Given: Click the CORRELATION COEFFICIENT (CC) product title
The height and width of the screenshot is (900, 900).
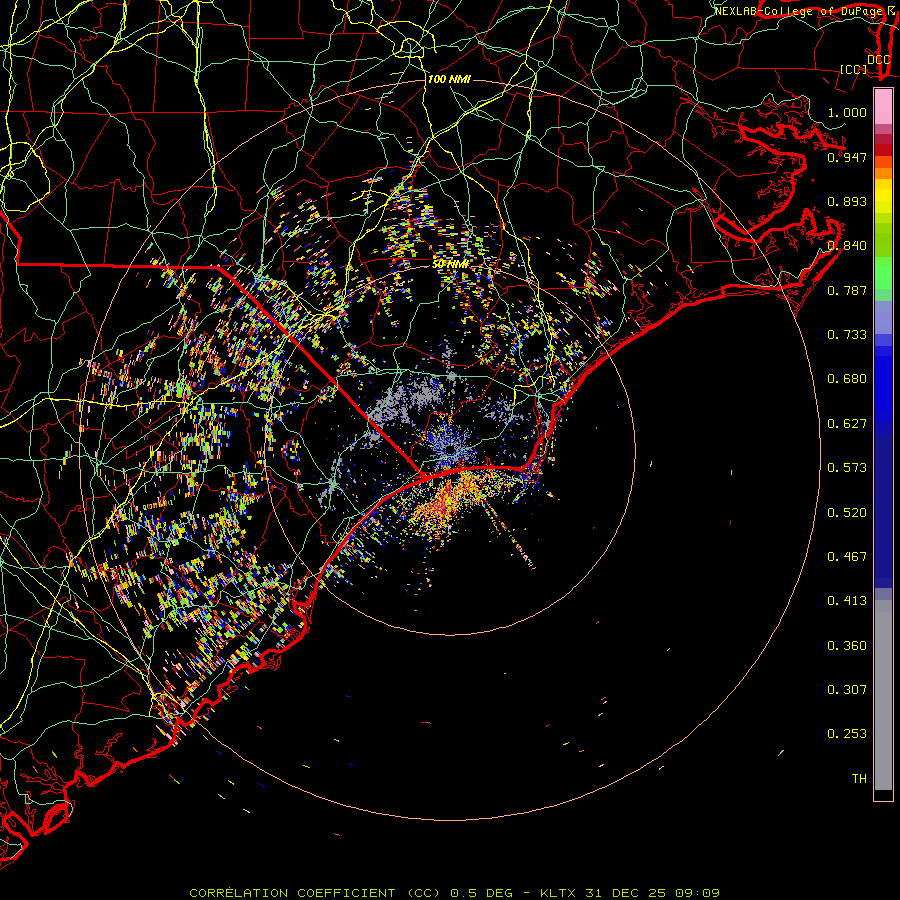Looking at the screenshot, I should (315, 893).
